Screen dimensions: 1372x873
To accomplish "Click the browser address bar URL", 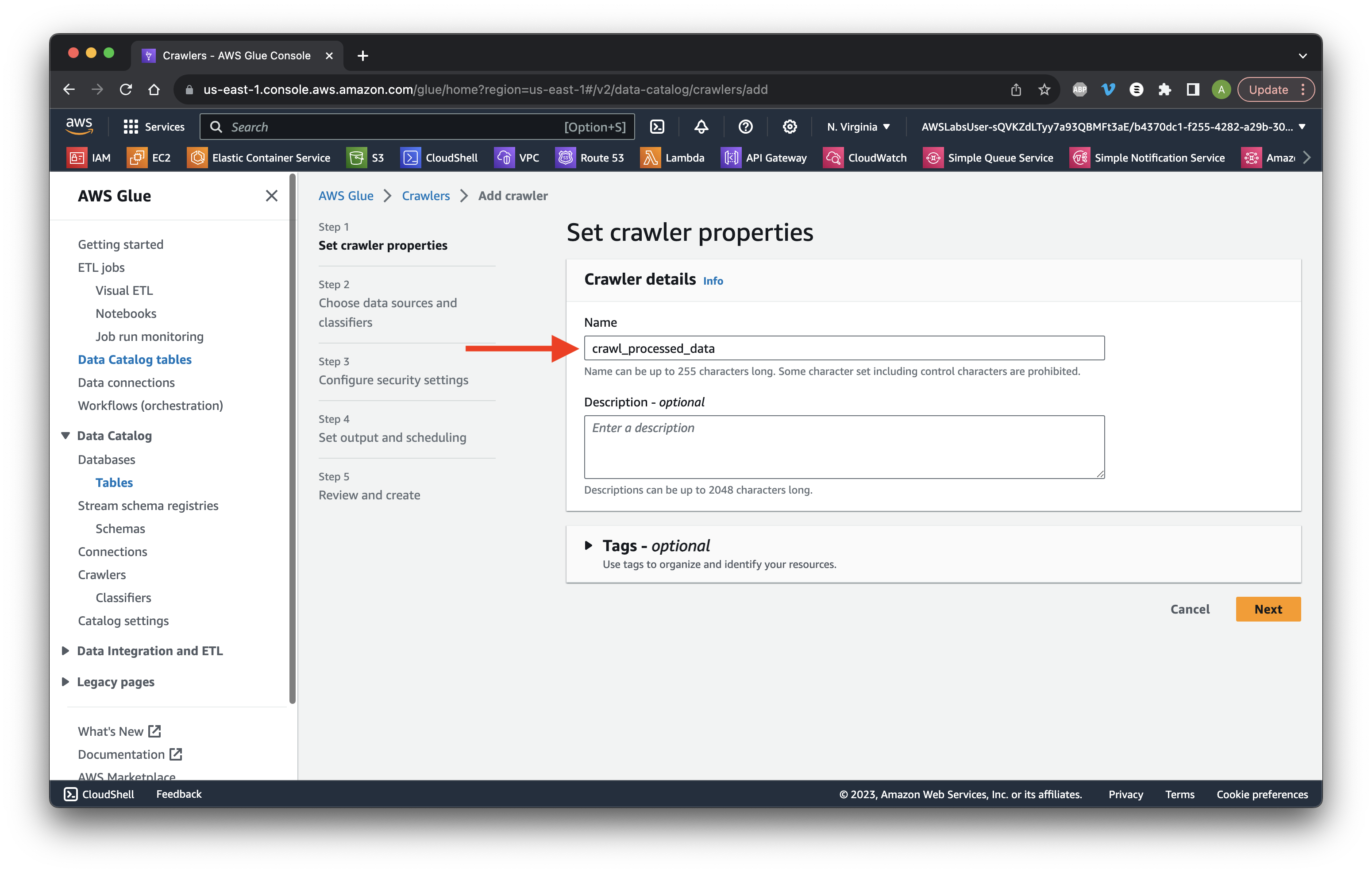I will [486, 89].
